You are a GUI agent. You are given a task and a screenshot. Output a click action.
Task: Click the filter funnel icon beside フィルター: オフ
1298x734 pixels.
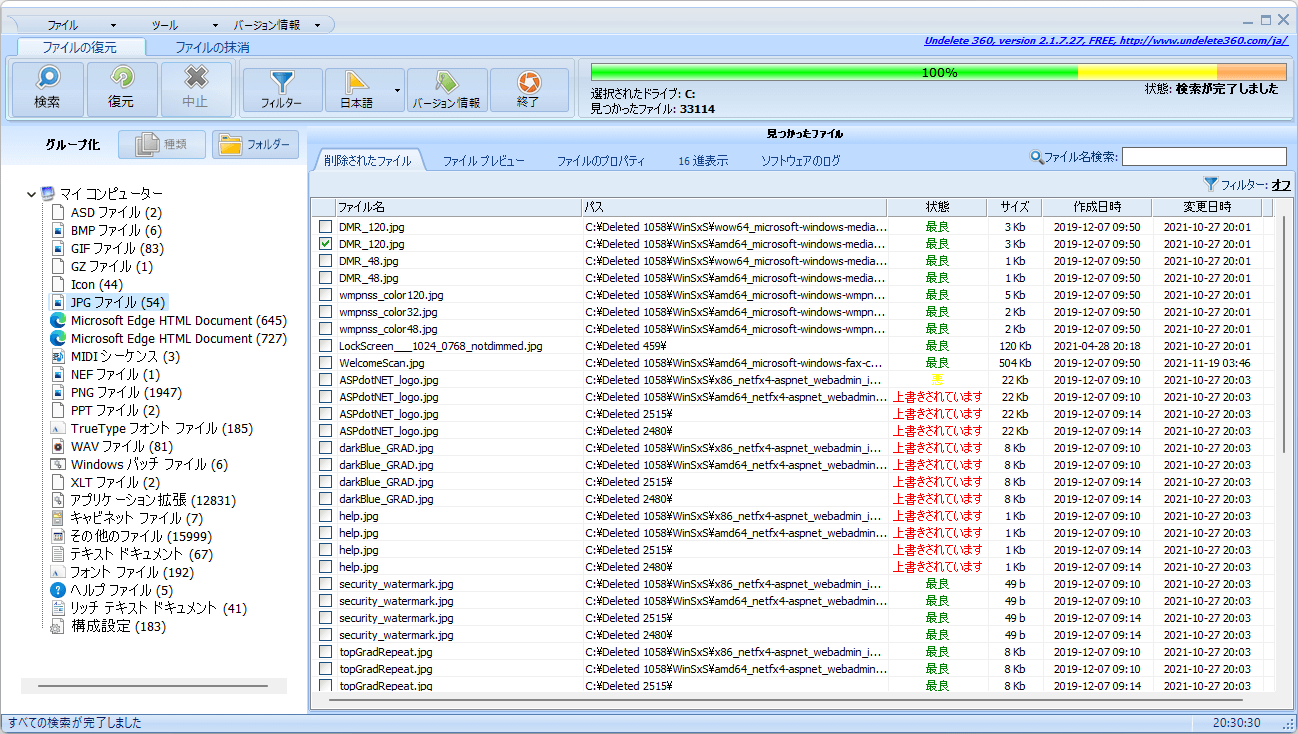coord(1211,184)
